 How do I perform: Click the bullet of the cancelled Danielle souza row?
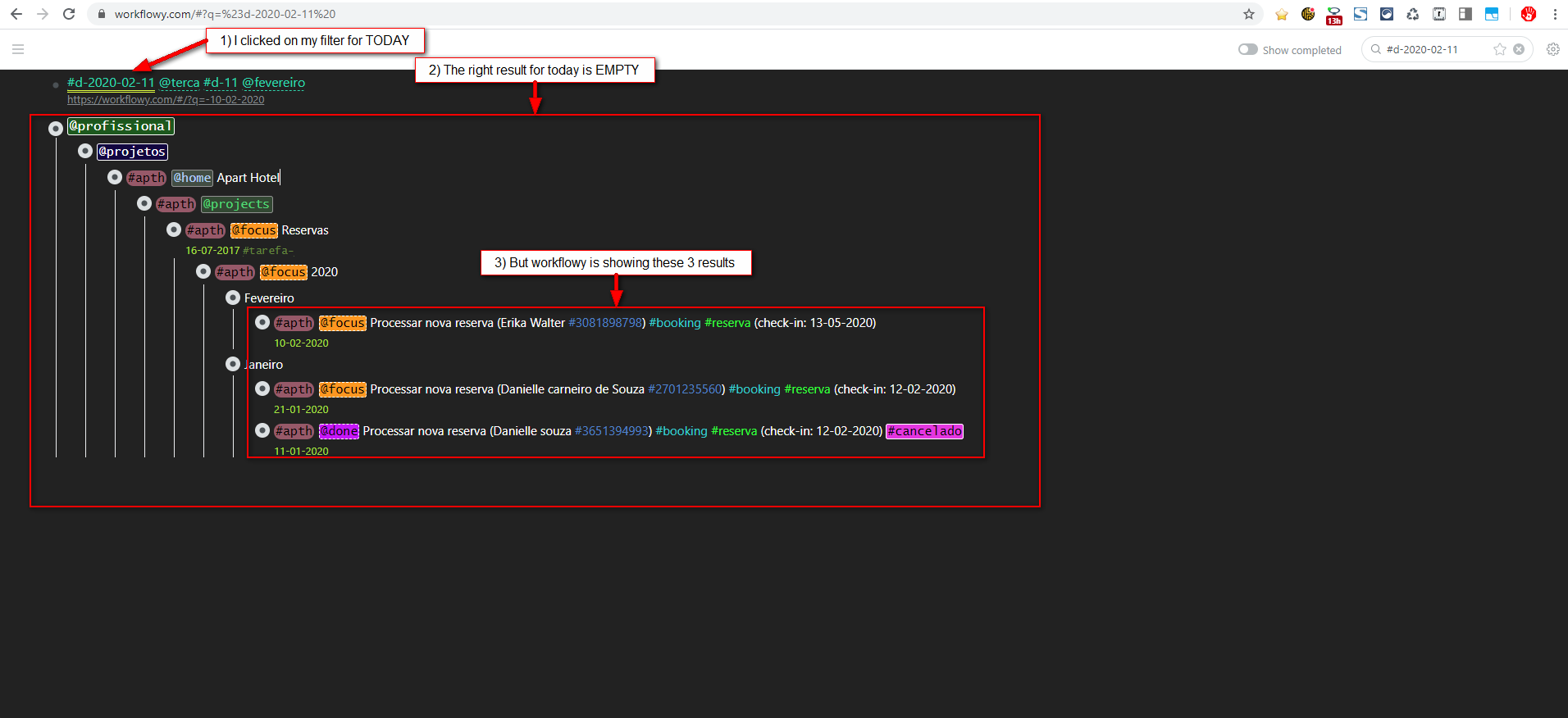click(262, 430)
